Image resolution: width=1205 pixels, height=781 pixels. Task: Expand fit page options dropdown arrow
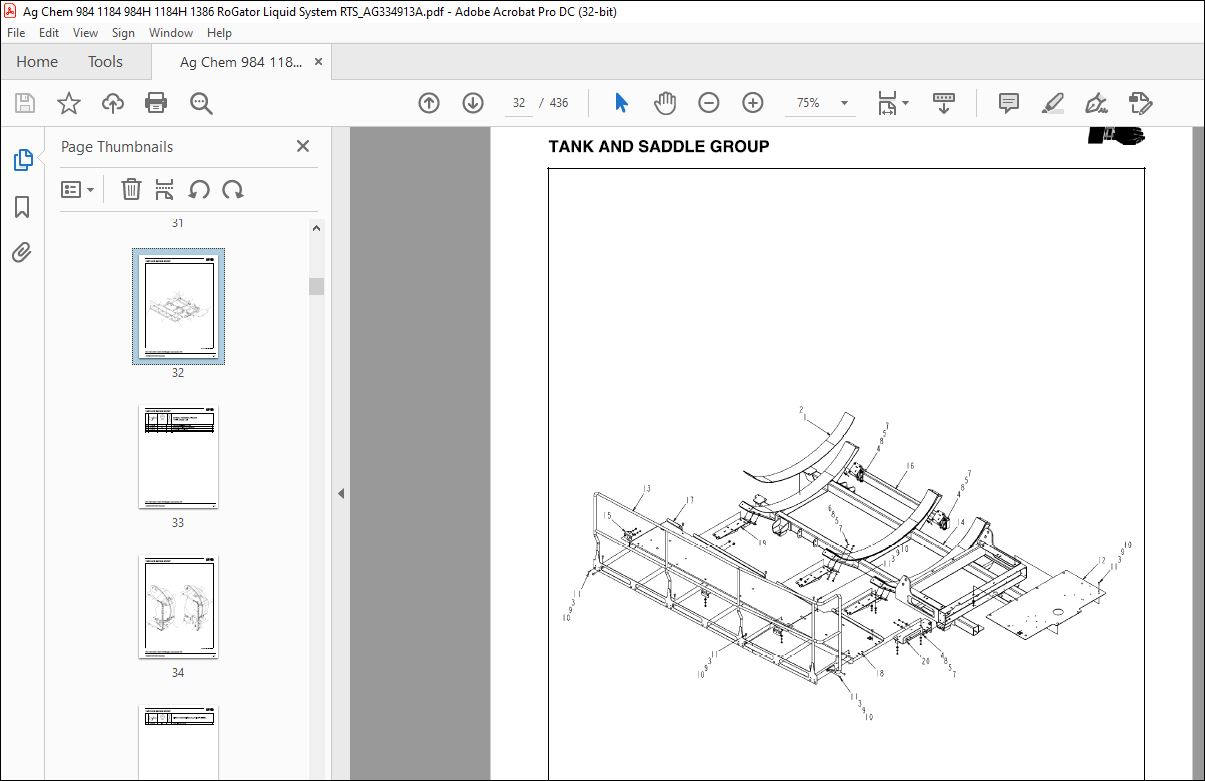click(906, 103)
